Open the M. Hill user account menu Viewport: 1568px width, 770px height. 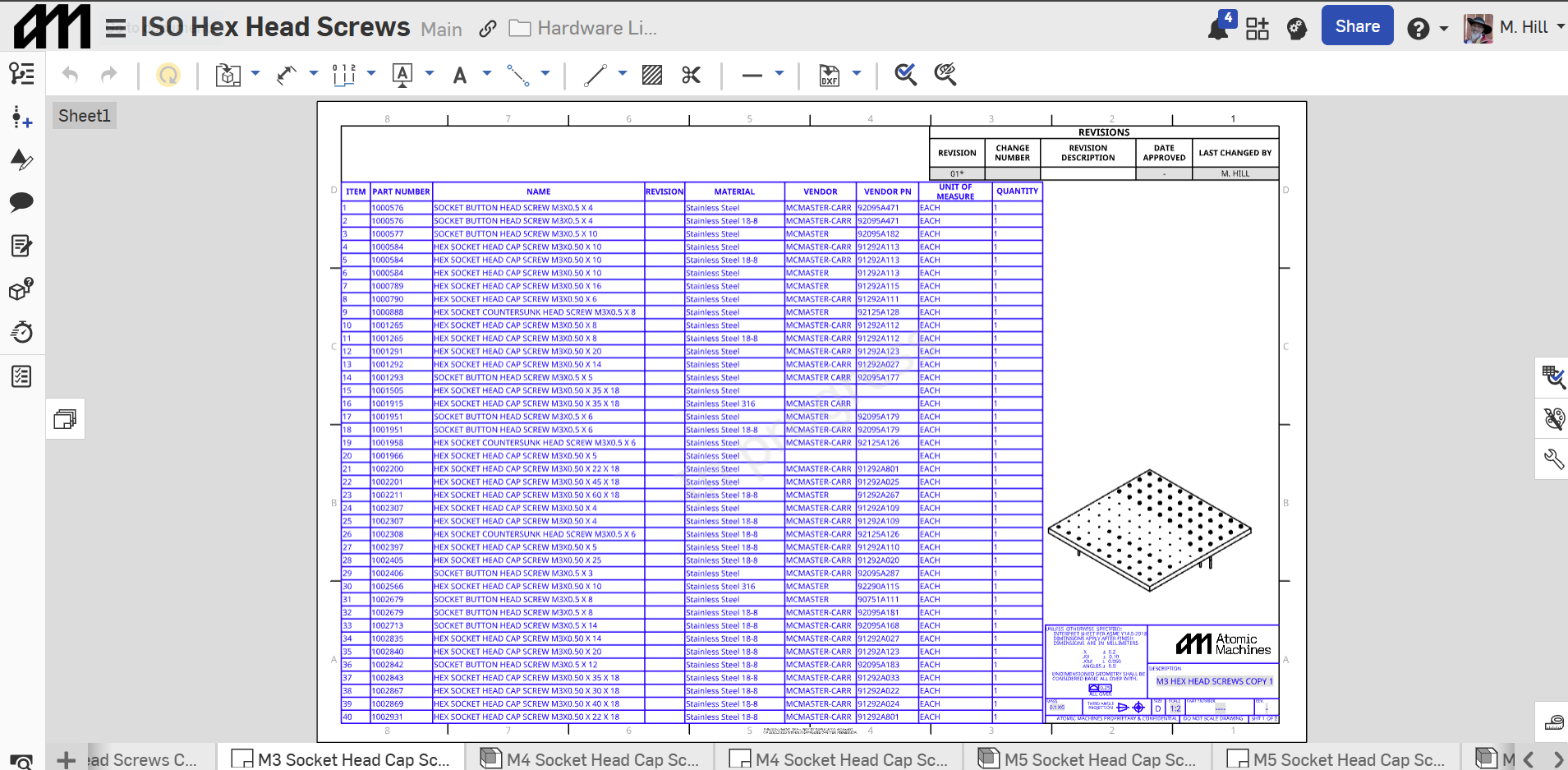(1513, 28)
